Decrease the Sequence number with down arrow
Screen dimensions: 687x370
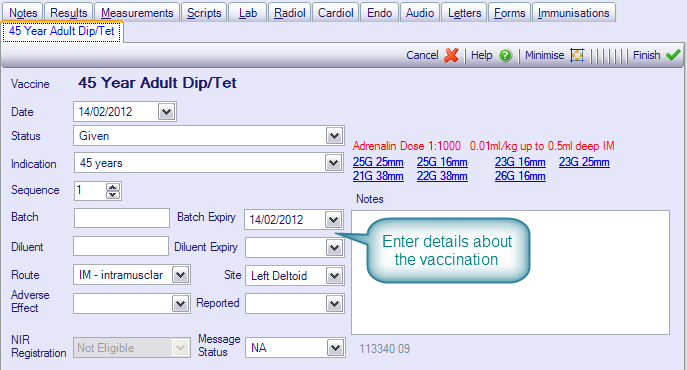113,195
